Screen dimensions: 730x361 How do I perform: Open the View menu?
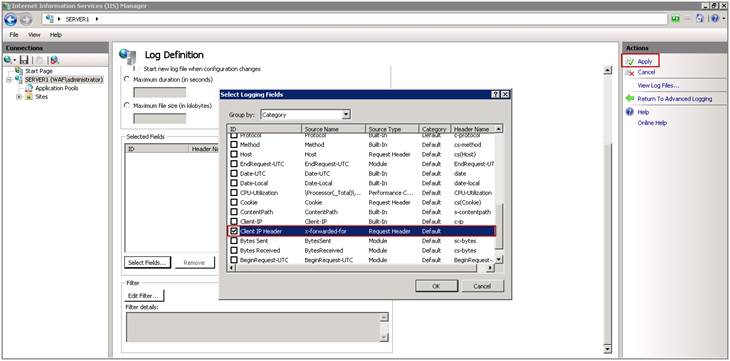[x=34, y=35]
